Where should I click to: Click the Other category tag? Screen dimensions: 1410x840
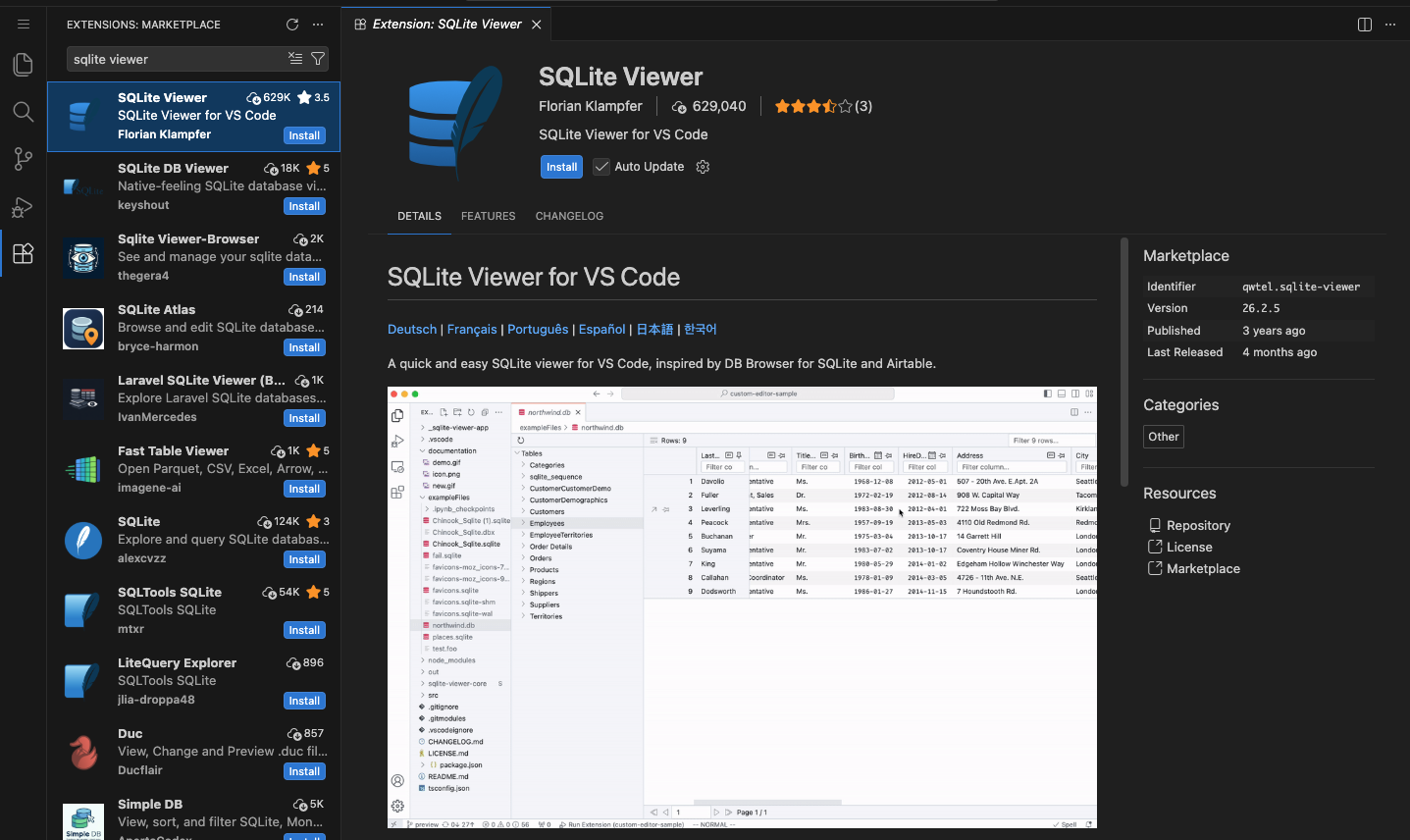coord(1164,437)
